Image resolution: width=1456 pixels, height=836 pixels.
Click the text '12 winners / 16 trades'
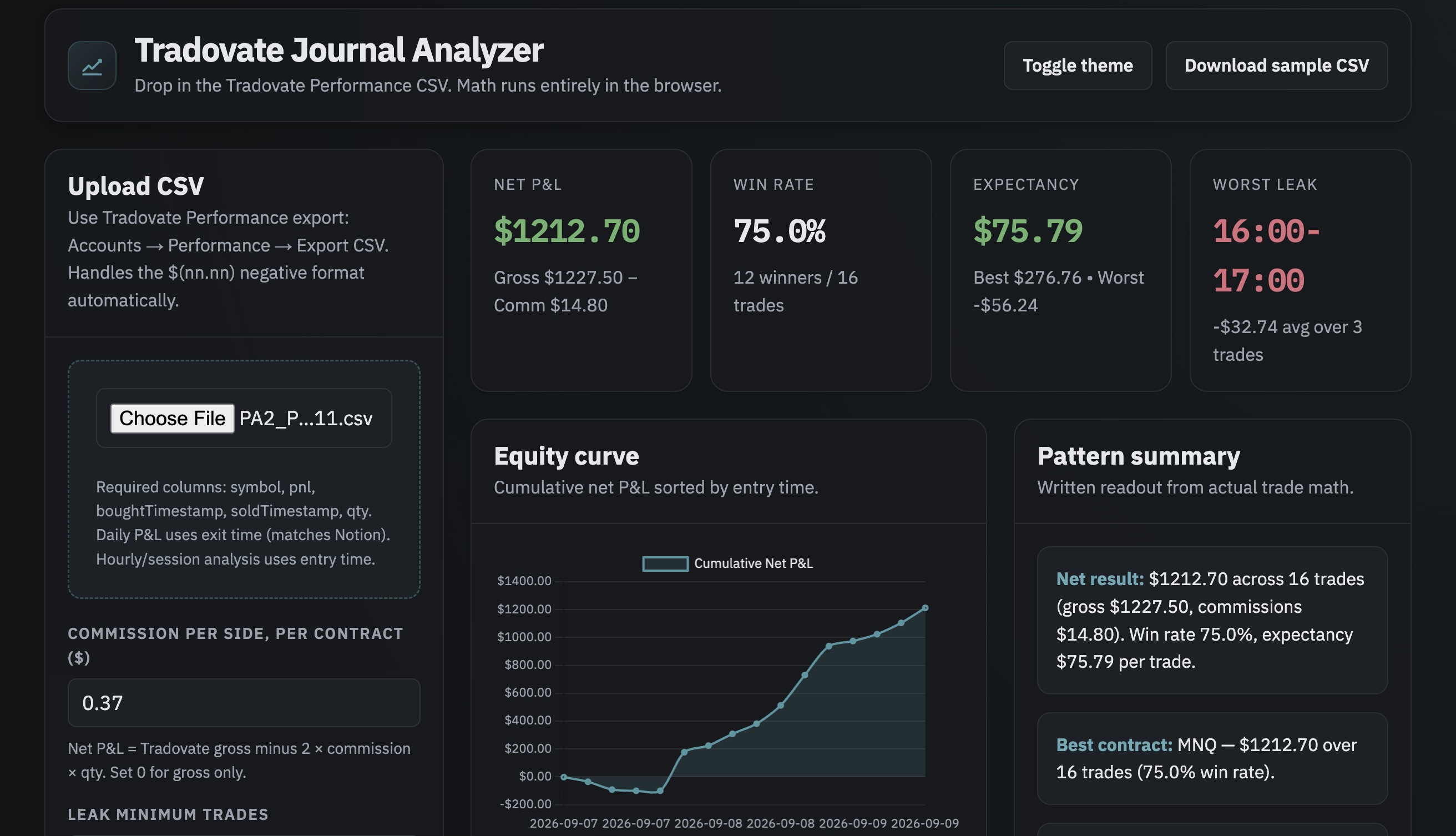click(796, 291)
